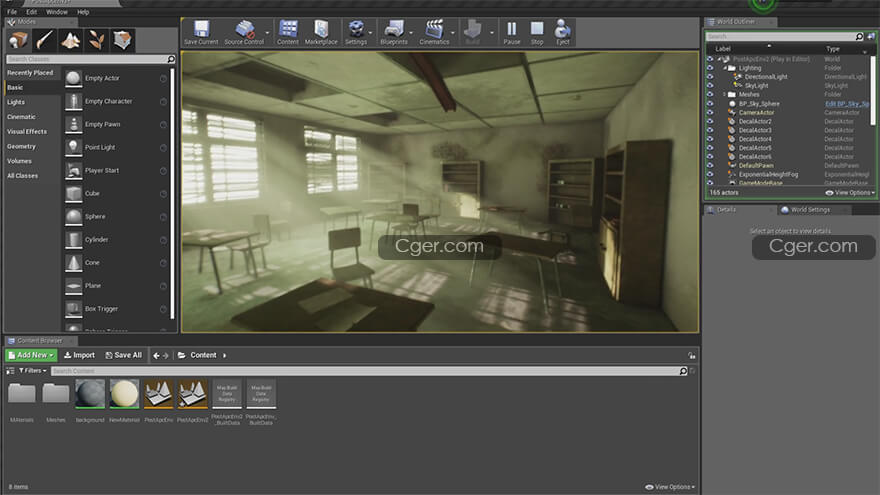Screen dimensions: 880x495
Task: Click search icon in World Outliner
Action: (x=859, y=36)
